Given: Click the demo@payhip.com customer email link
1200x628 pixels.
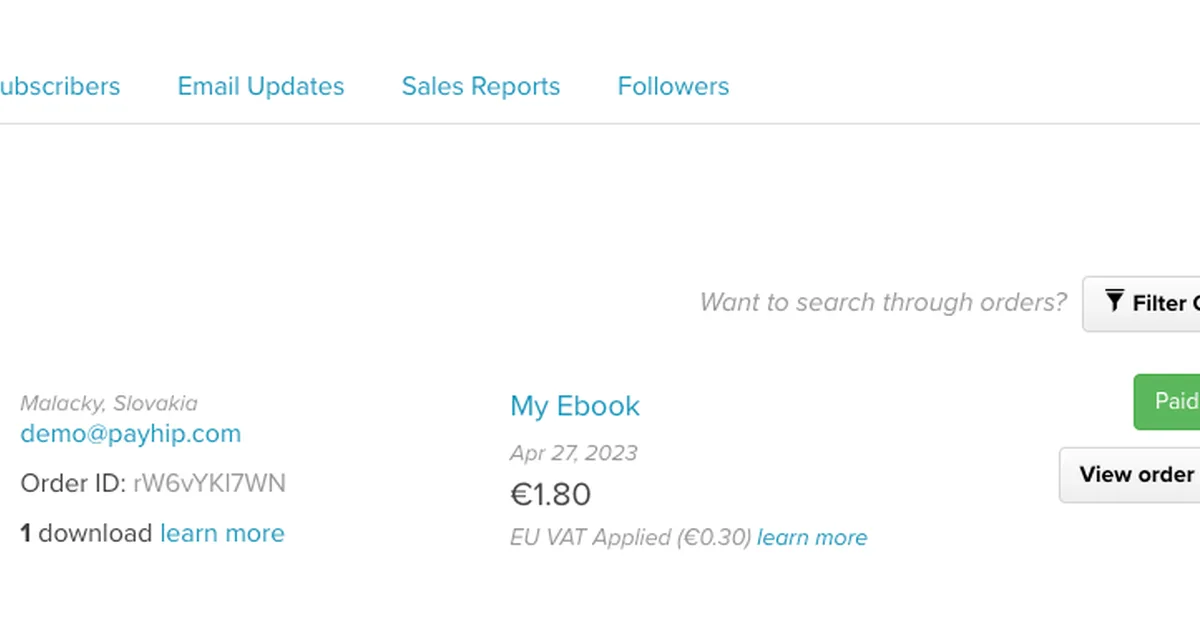Looking at the screenshot, I should [x=131, y=434].
